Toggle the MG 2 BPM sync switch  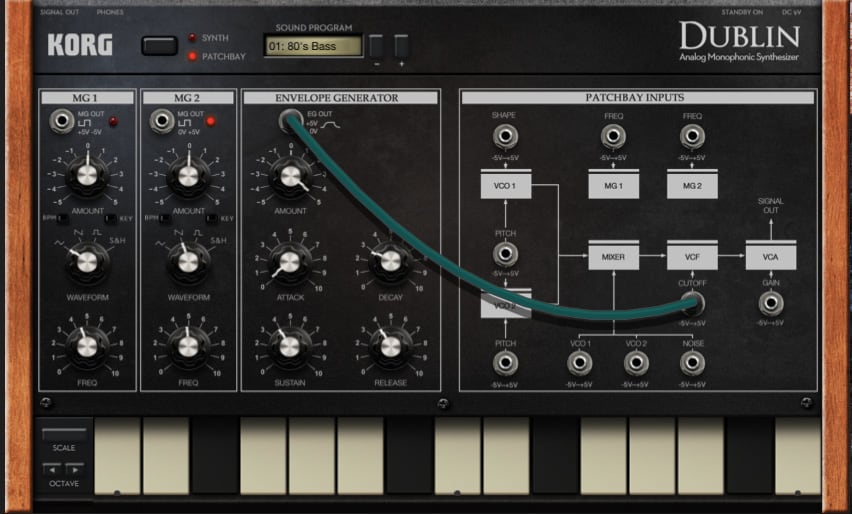pos(165,218)
